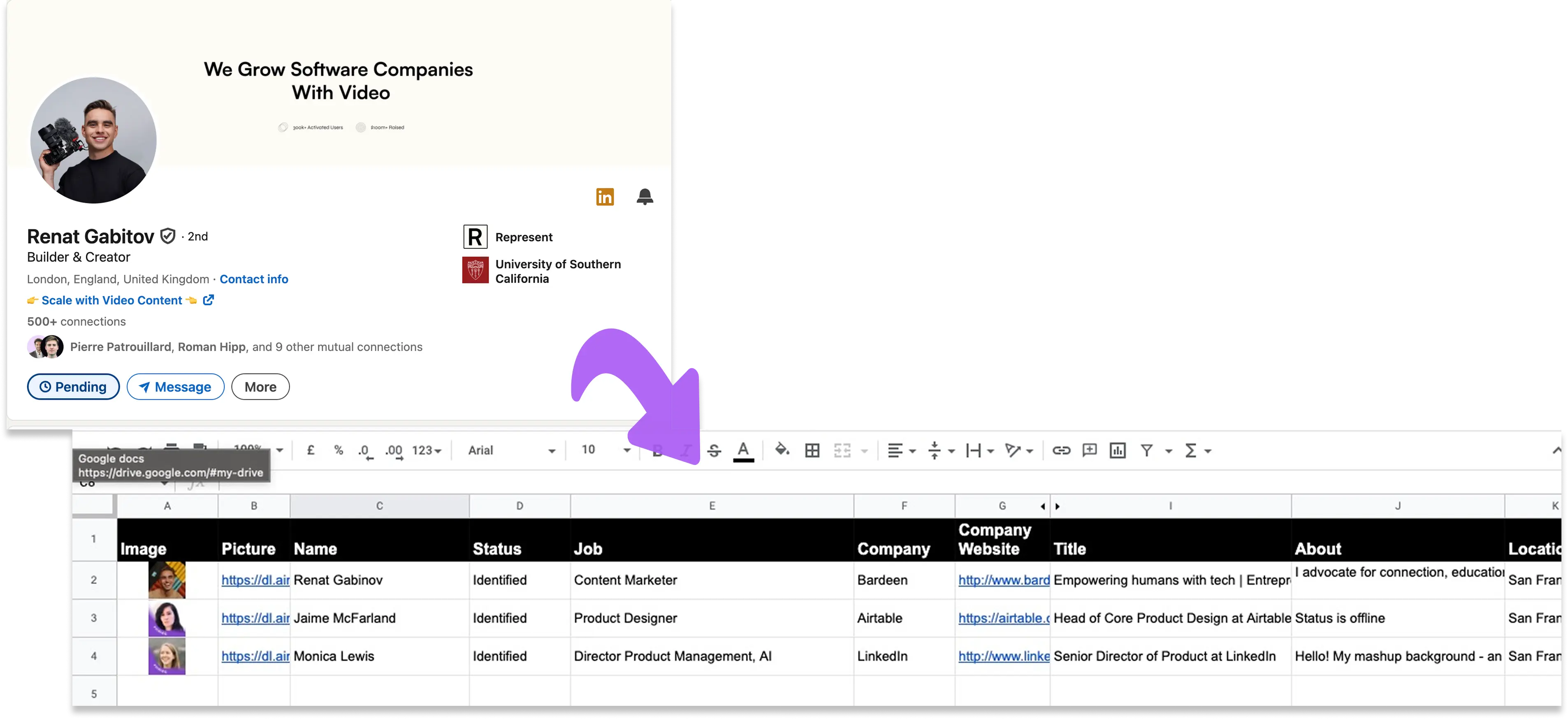The height and width of the screenshot is (719, 1568).
Task: Decrease decimal places button
Action: (x=365, y=451)
